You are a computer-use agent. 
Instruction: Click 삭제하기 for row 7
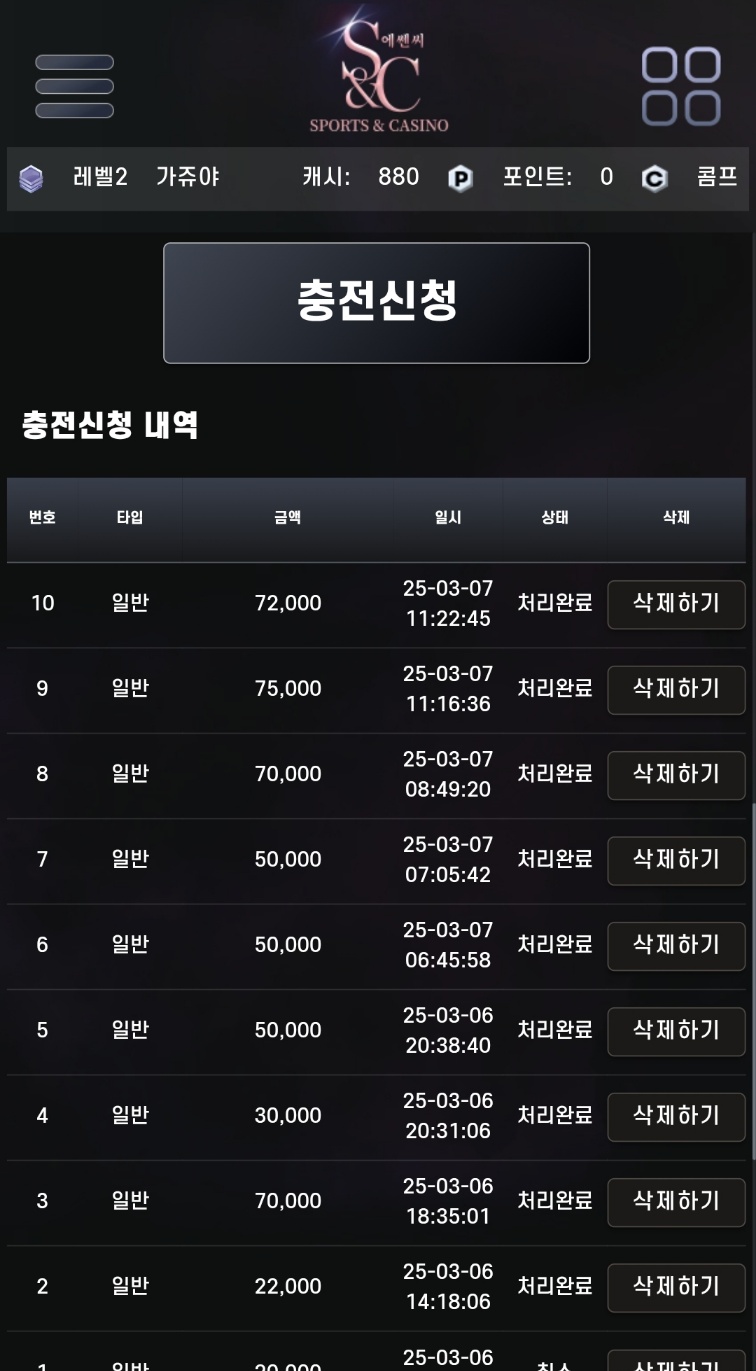(x=676, y=860)
